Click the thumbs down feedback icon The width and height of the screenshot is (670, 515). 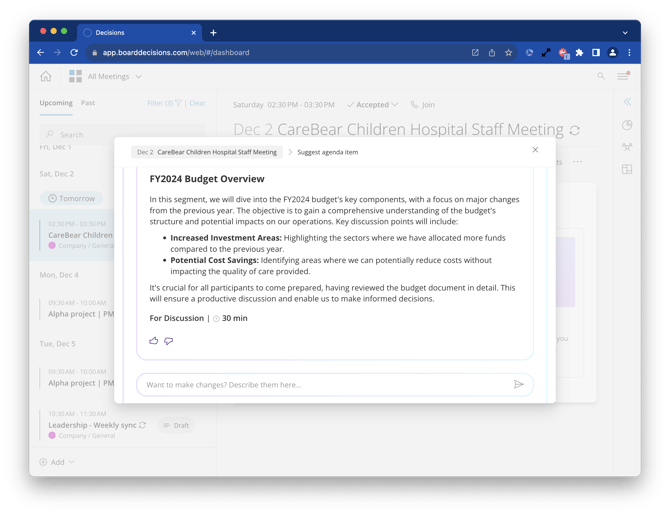(x=169, y=341)
